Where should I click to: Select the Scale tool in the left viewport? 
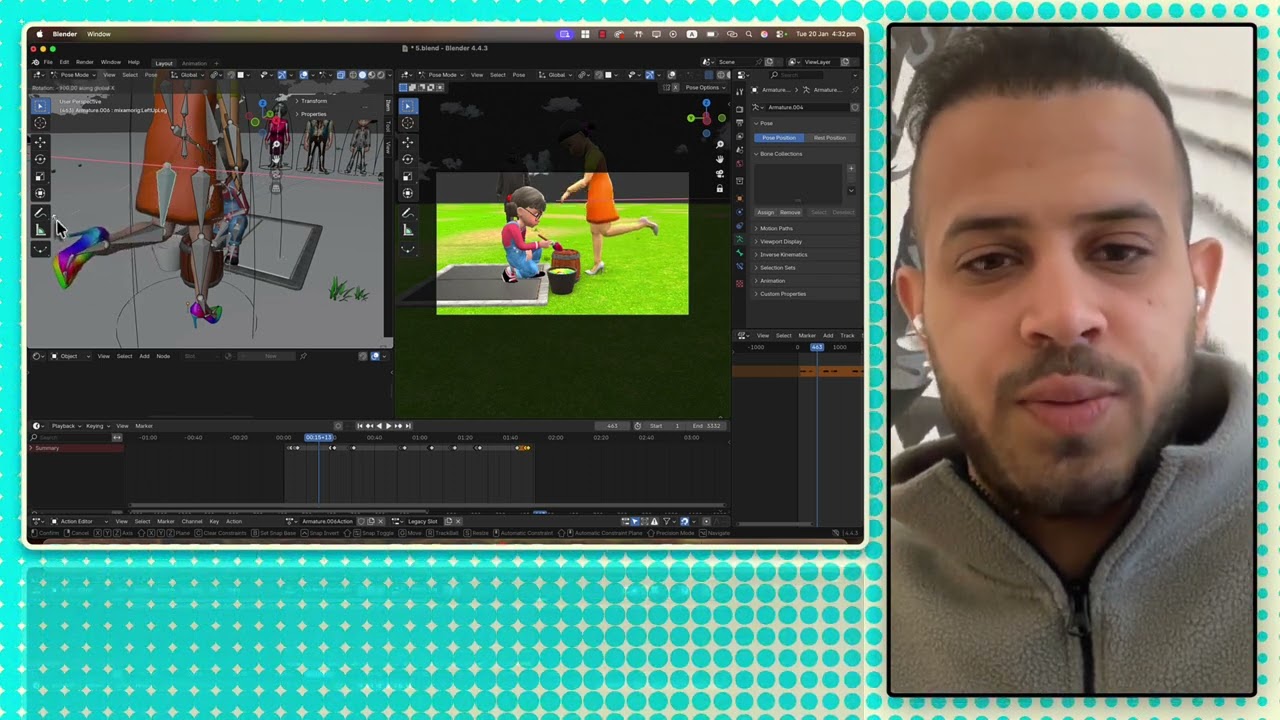[x=40, y=176]
